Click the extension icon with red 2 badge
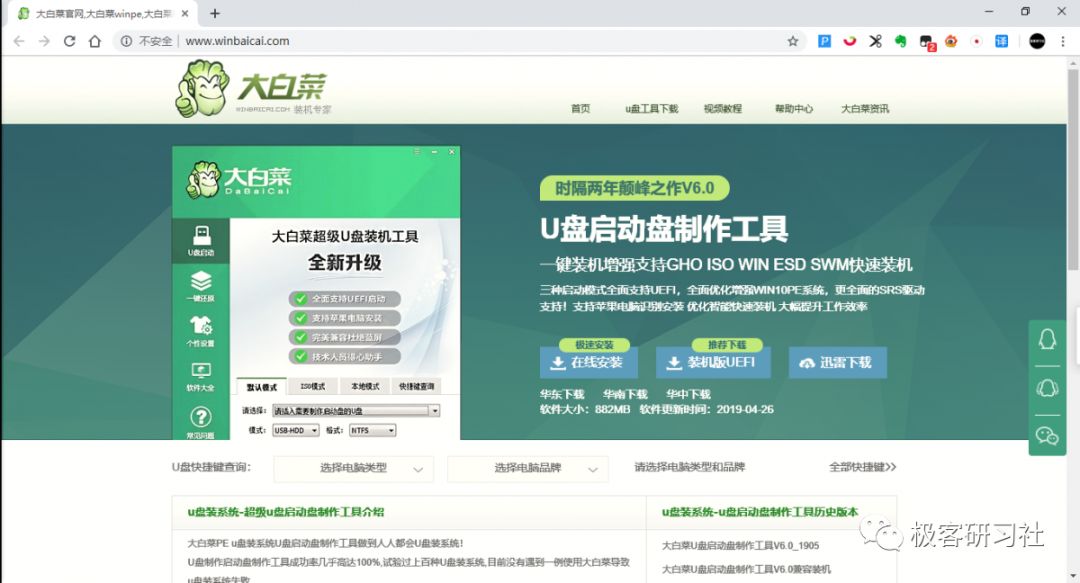 pyautogui.click(x=926, y=42)
